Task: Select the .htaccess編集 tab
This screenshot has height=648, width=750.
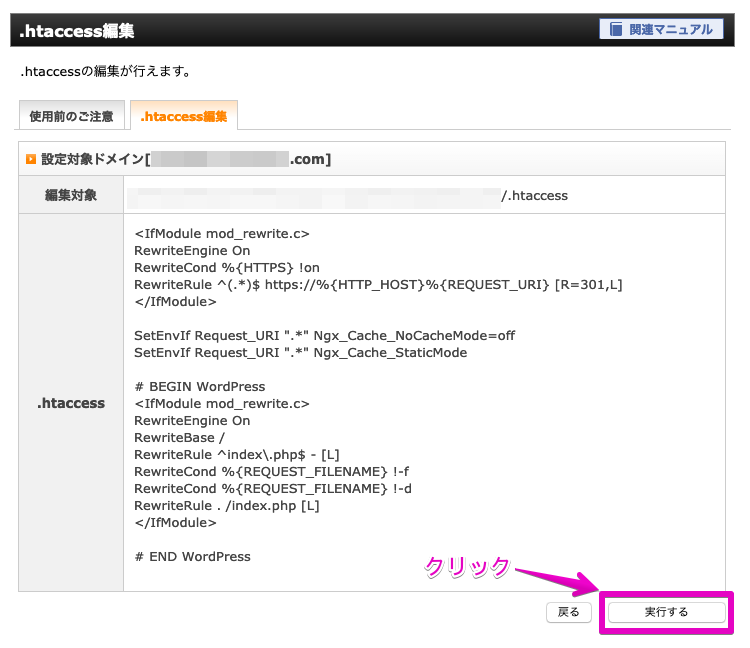Action: pos(184,116)
